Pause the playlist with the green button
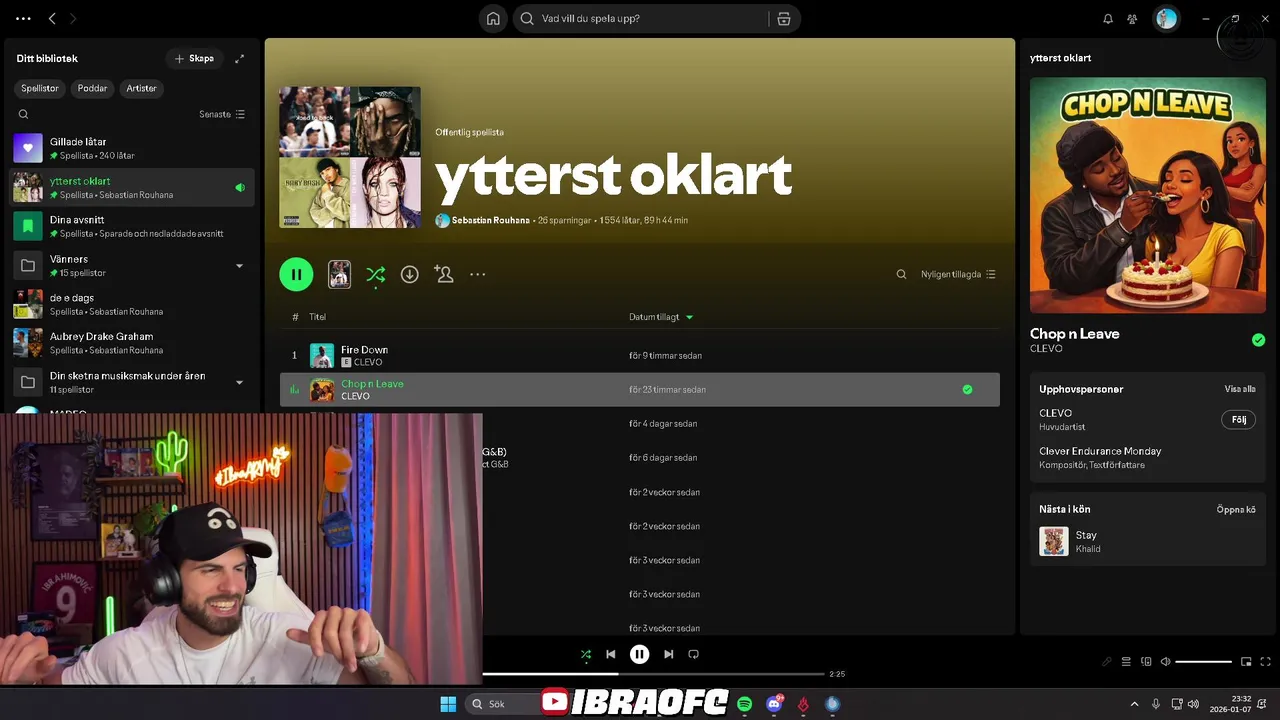Screen dimensions: 1280x720 [296, 274]
